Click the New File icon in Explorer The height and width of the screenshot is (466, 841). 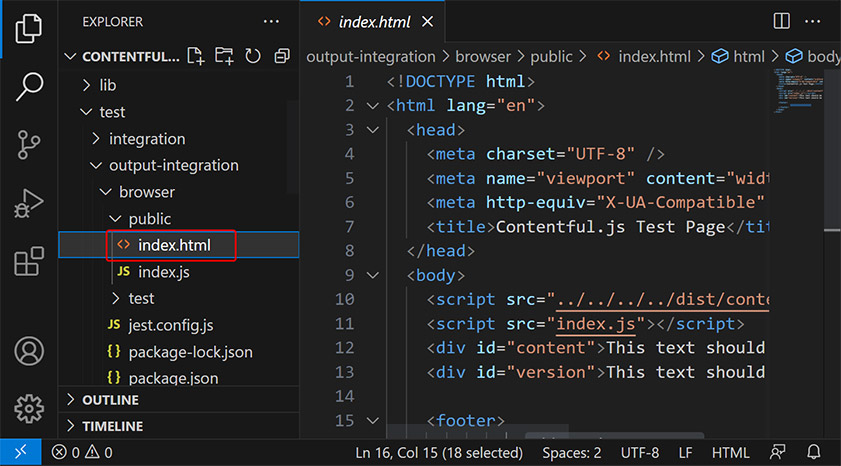pyautogui.click(x=196, y=56)
